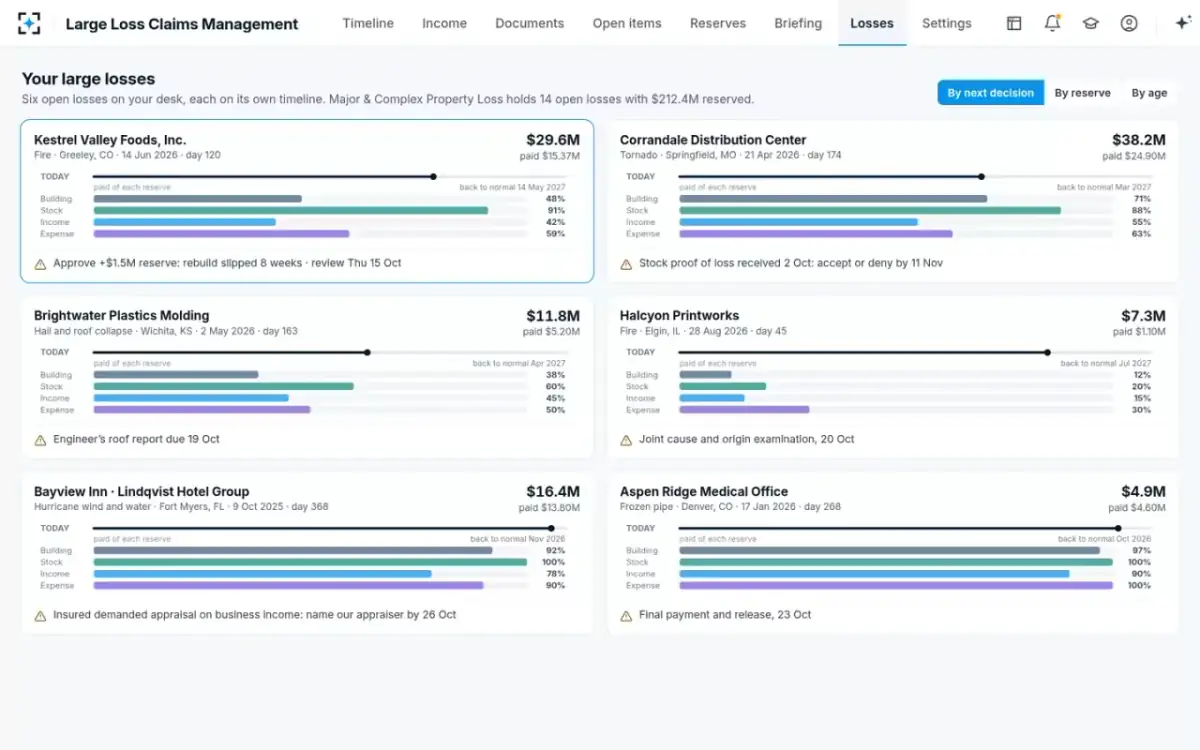The width and height of the screenshot is (1200, 750).
Task: Open the notifications bell
Action: click(1052, 23)
